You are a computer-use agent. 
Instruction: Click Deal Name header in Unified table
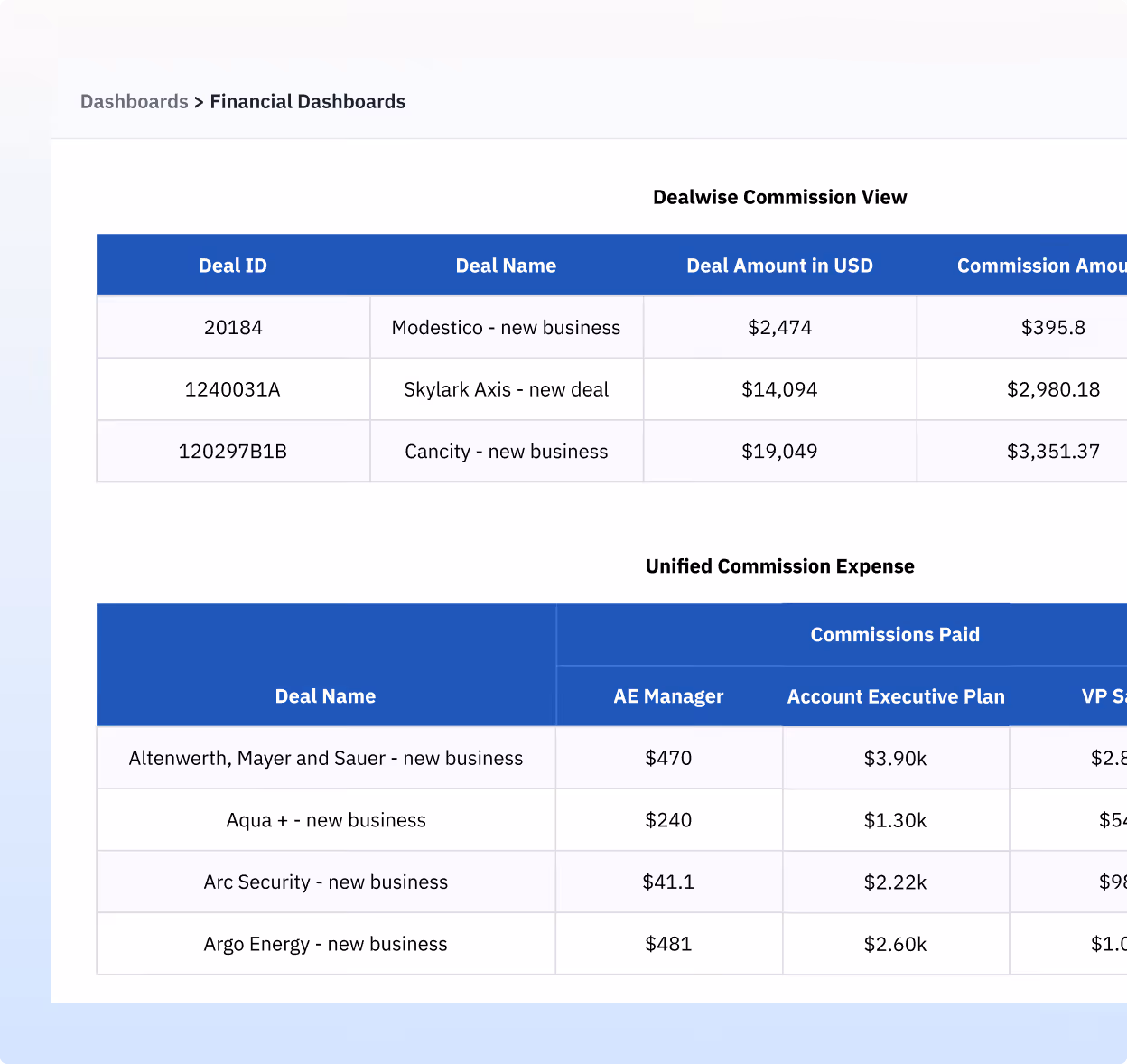tap(325, 696)
